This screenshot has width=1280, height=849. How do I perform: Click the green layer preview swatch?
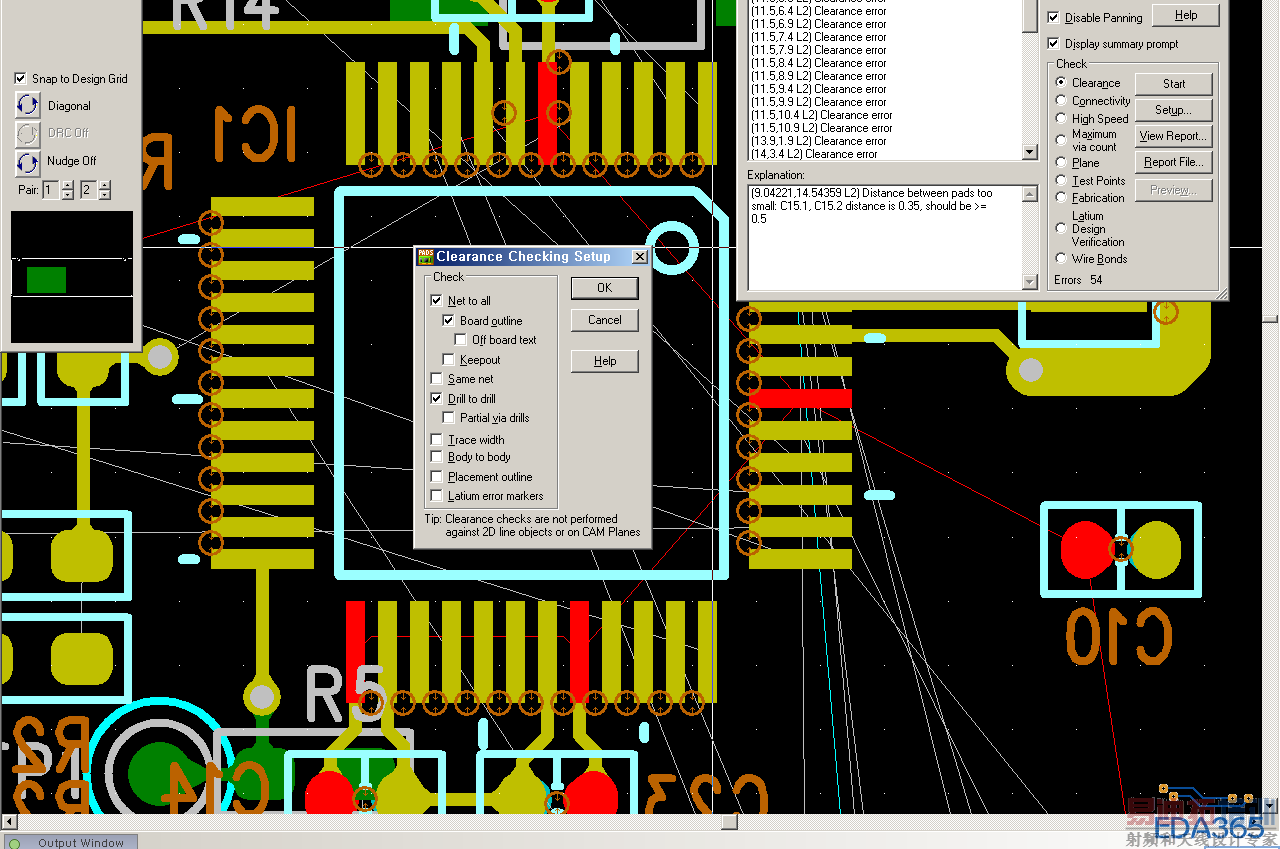point(46,280)
